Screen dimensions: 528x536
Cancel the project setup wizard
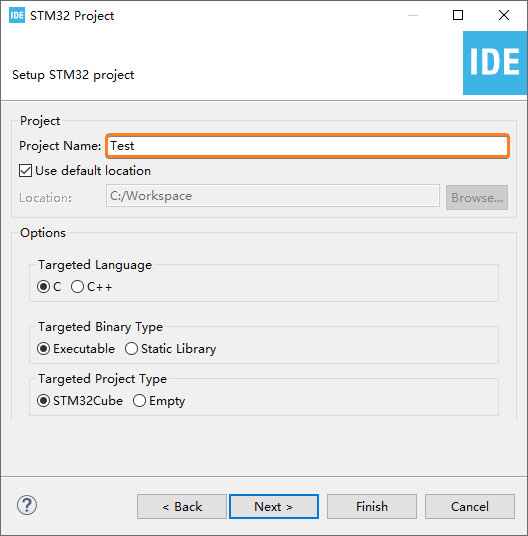pyautogui.click(x=470, y=507)
